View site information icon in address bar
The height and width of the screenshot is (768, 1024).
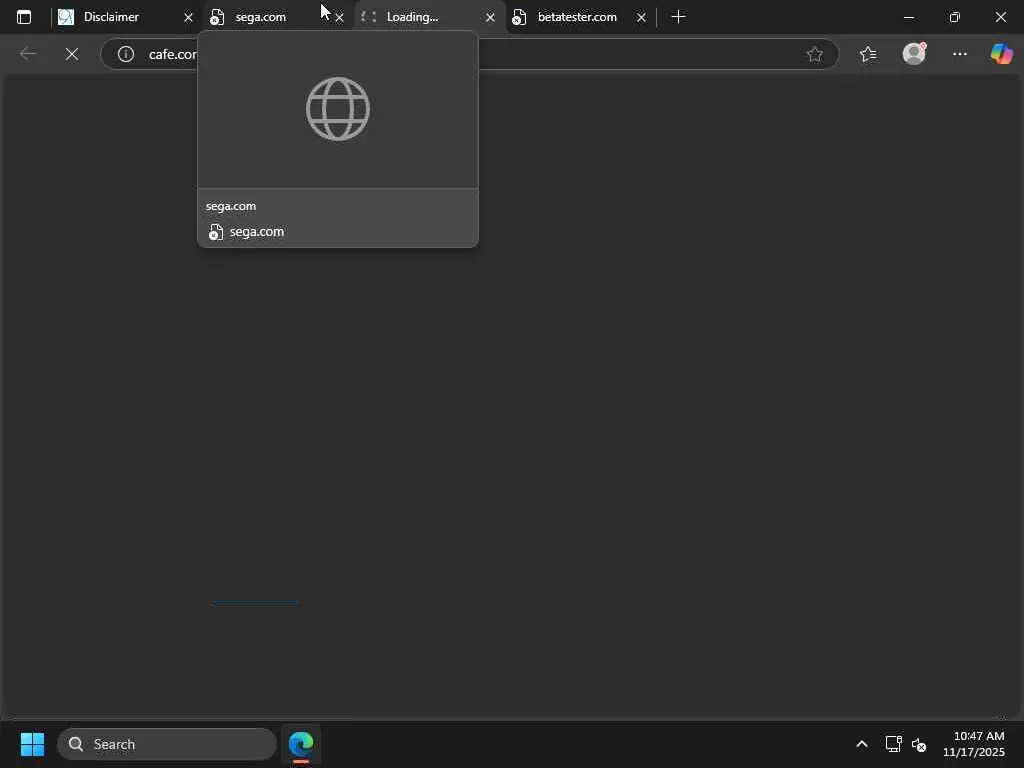tap(126, 54)
